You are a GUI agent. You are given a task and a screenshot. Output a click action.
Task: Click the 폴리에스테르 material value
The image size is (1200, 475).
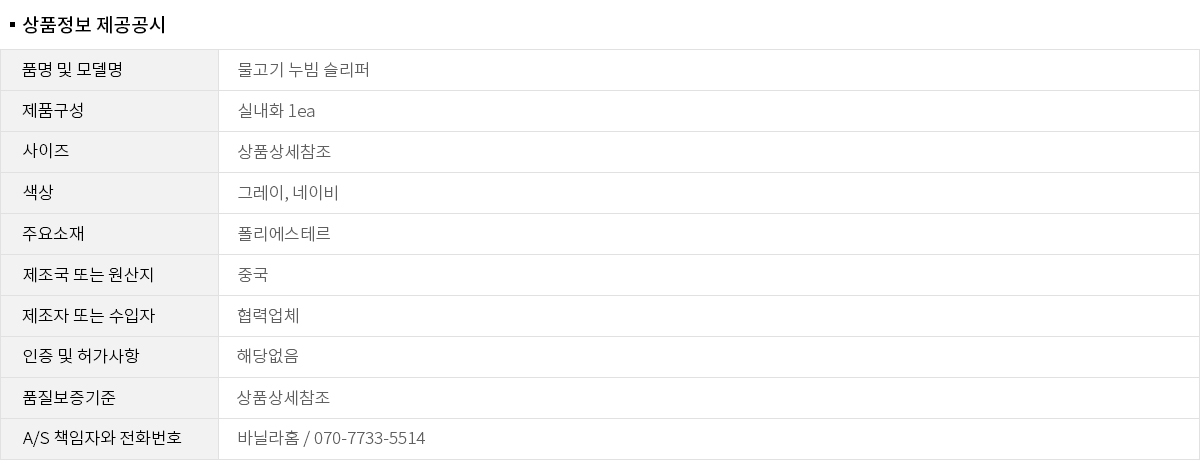click(x=284, y=234)
